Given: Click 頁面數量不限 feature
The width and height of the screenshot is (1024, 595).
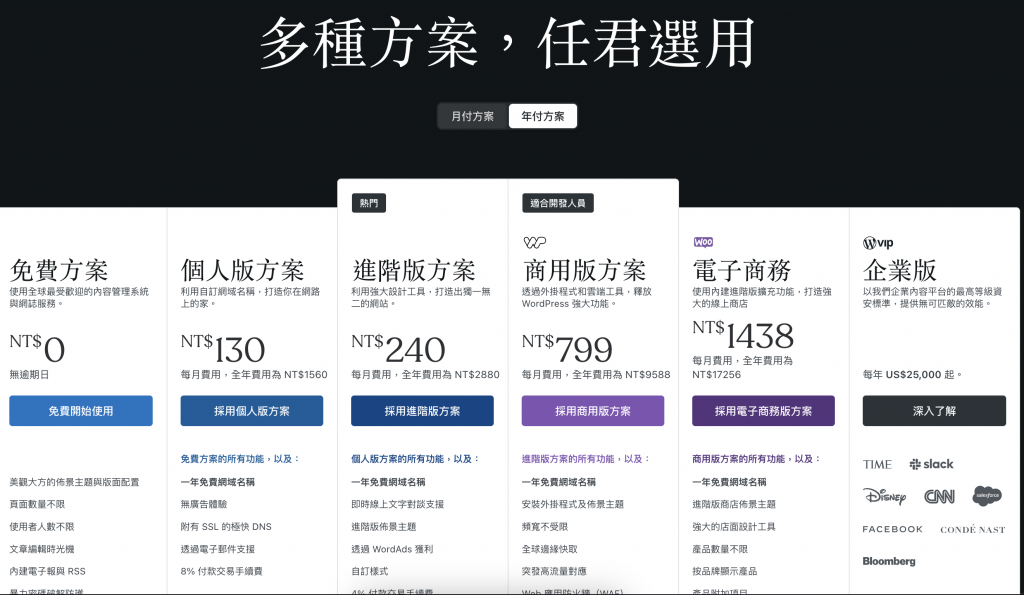Looking at the screenshot, I should click(37, 504).
